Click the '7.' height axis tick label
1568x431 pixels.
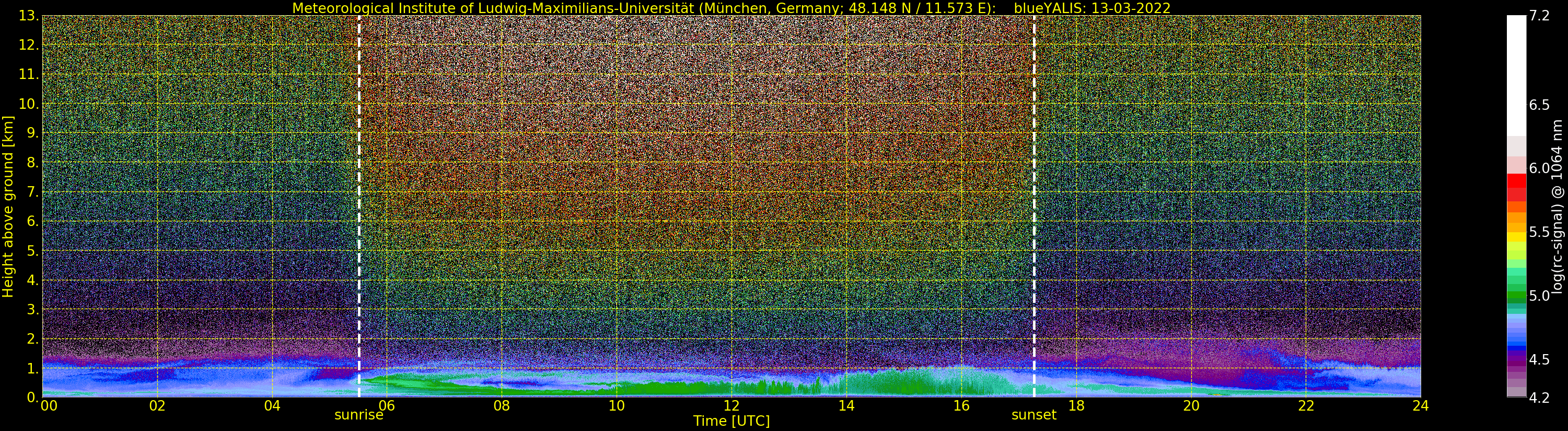(33, 192)
